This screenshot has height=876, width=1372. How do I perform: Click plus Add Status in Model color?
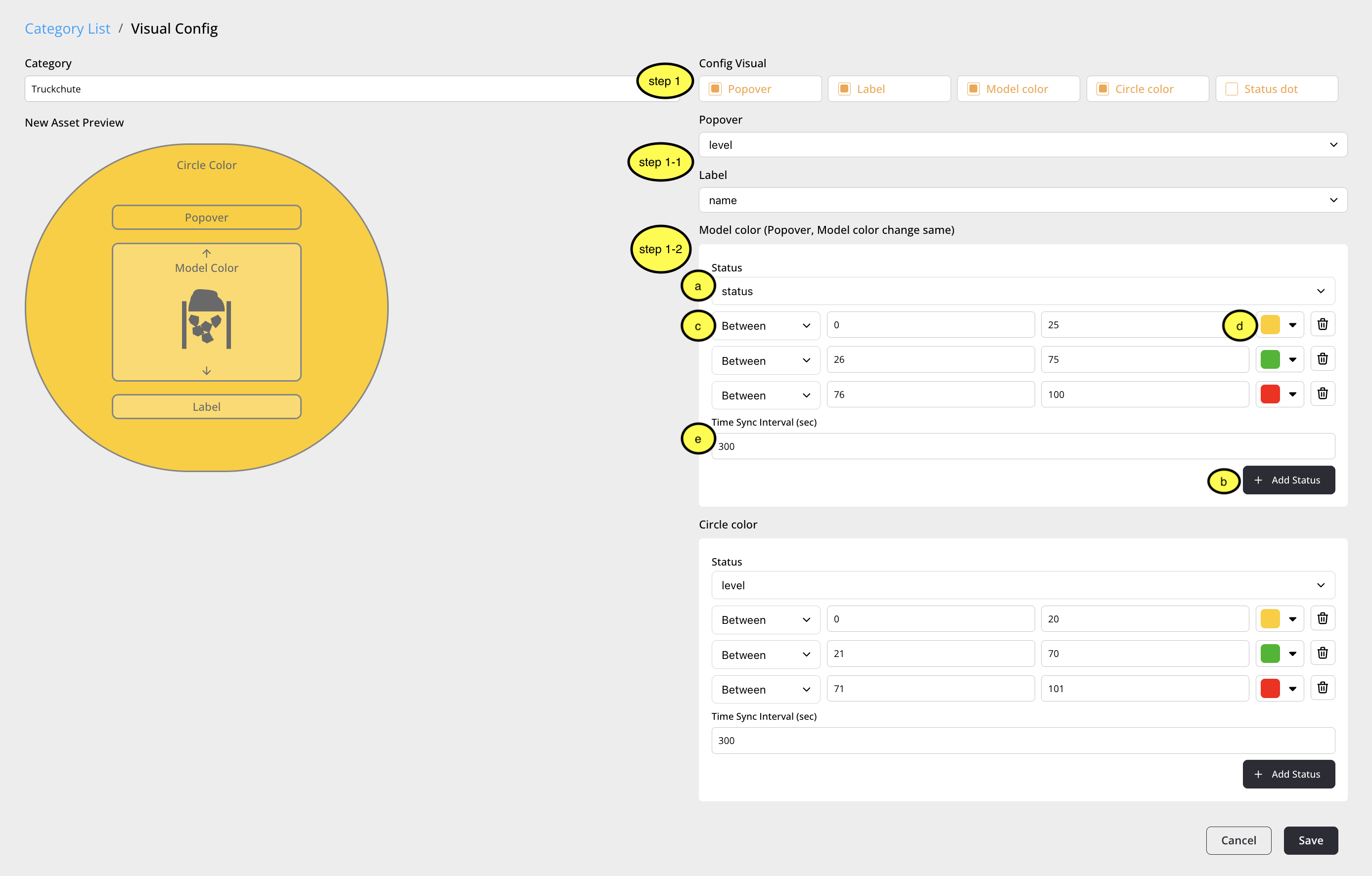pos(1288,480)
